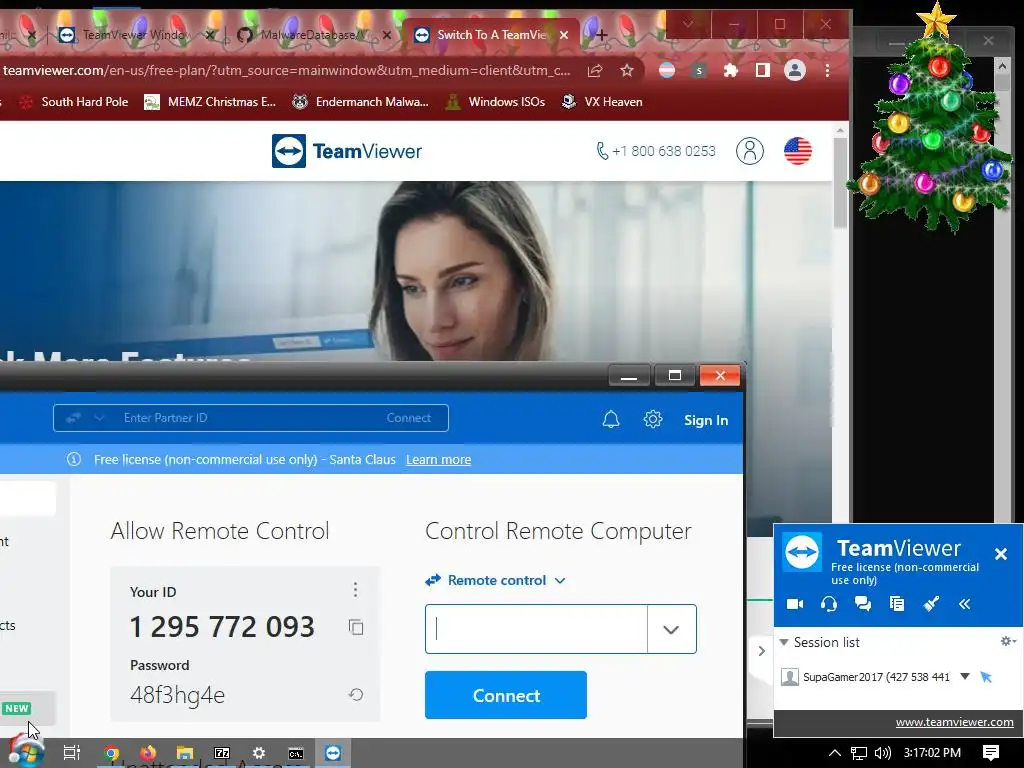Open Command Prompt taskbar icon
The image size is (1024, 768).
click(296, 754)
